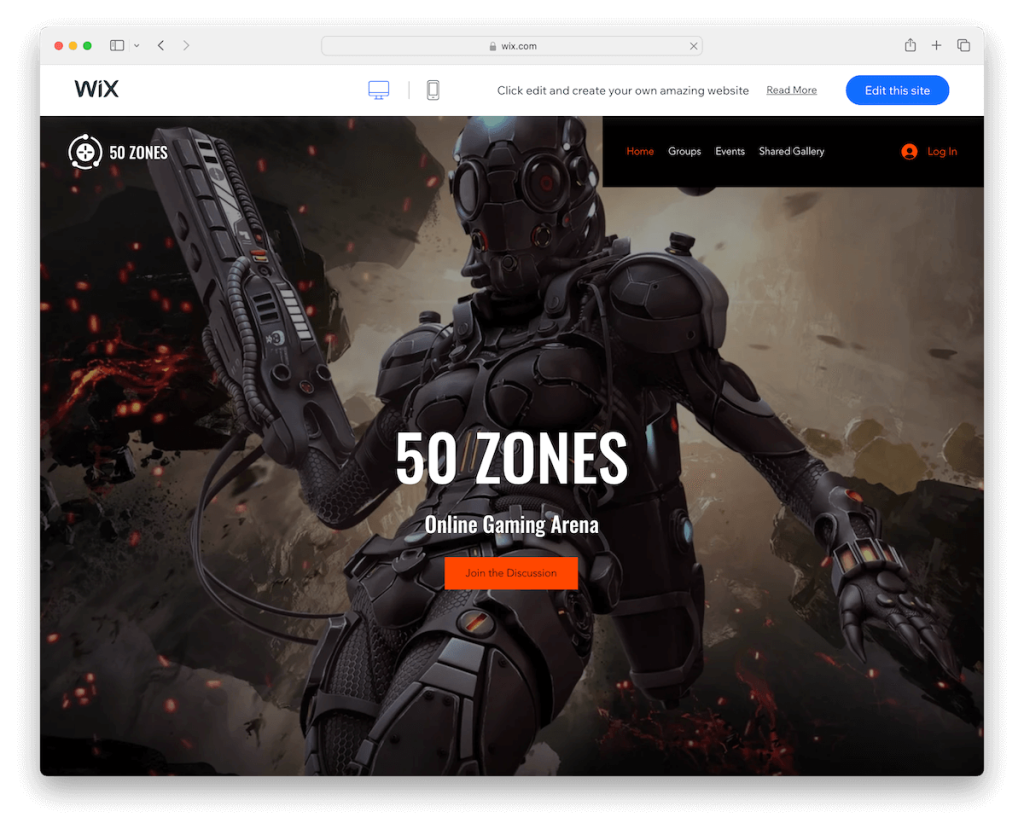Click the green fullscreen window button
The image size is (1024, 829).
pyautogui.click(x=88, y=46)
